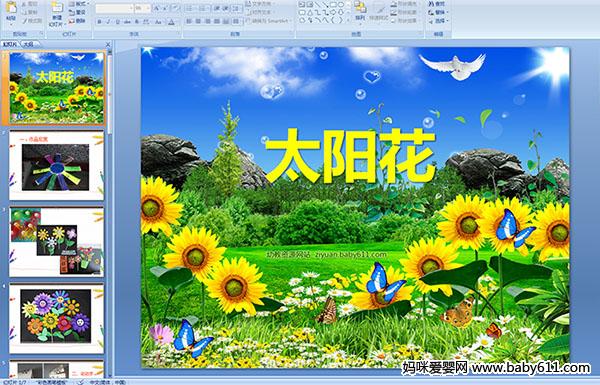Viewport: 600px width, 385px height.
Task: Click the Convert to SmartArt icon
Action: (x=247, y=21)
